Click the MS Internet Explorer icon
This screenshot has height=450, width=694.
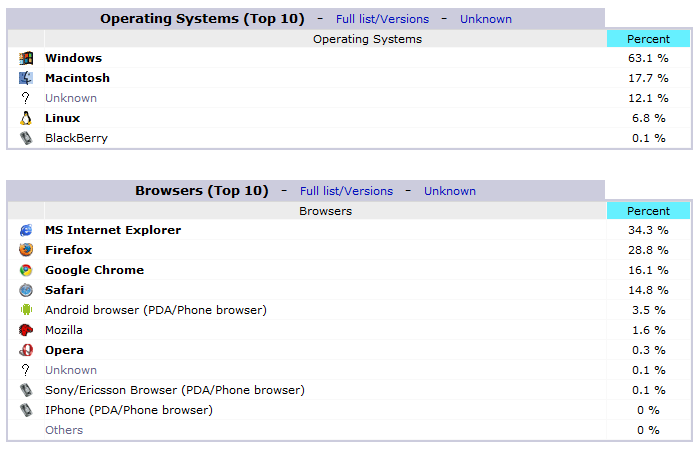tap(26, 230)
